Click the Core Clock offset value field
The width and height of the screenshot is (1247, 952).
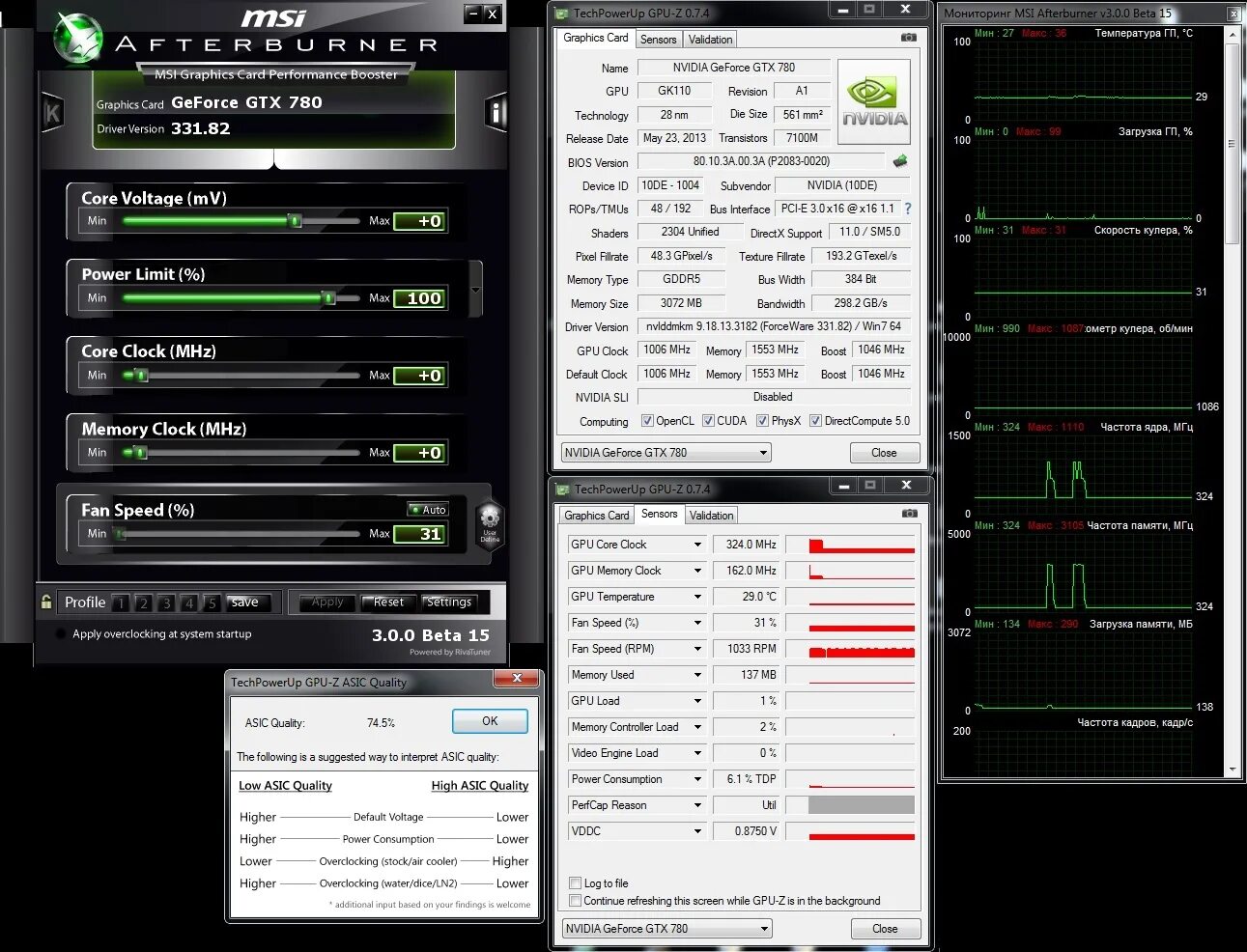tap(420, 376)
